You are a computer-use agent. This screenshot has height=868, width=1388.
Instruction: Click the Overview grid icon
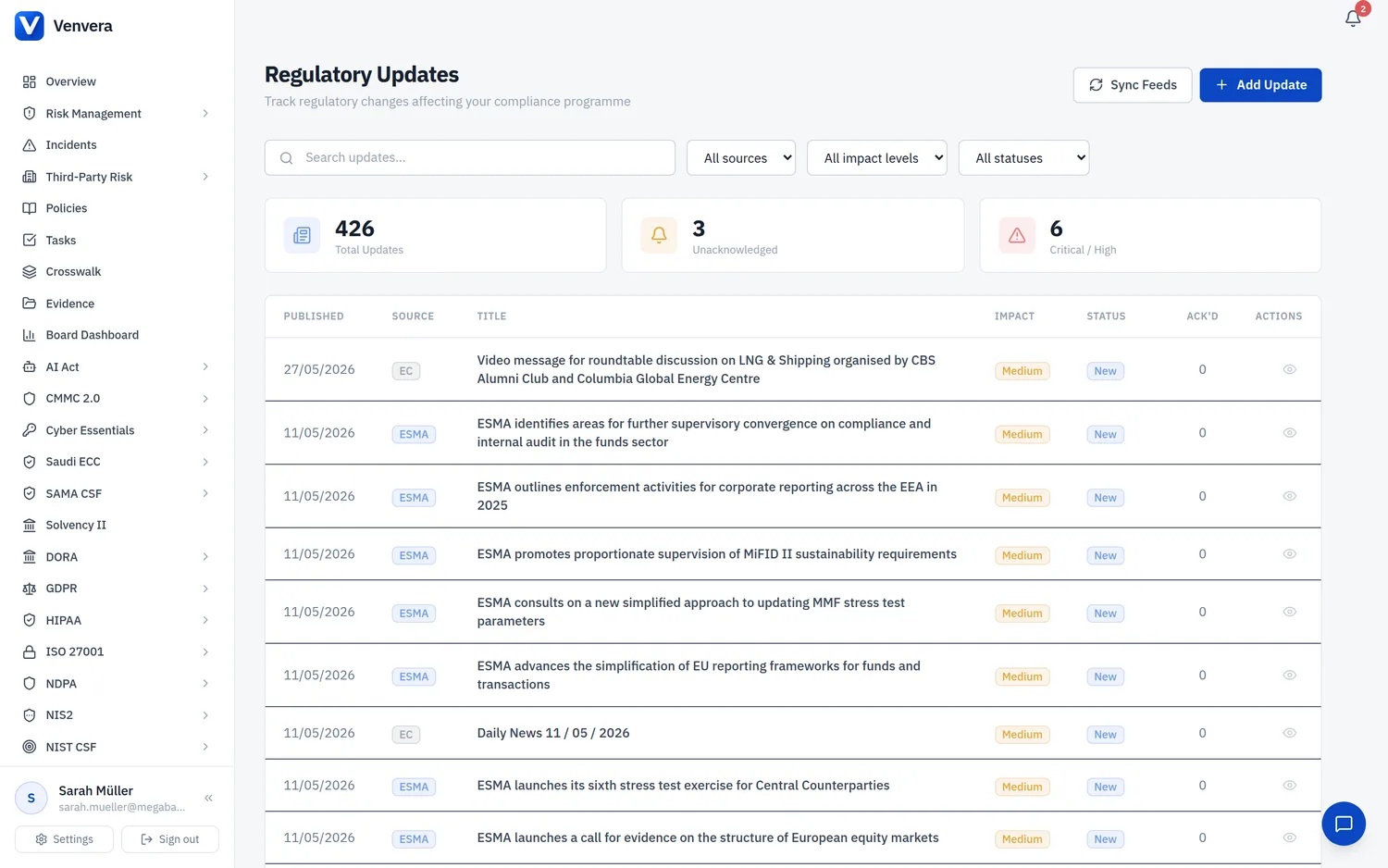pos(30,81)
